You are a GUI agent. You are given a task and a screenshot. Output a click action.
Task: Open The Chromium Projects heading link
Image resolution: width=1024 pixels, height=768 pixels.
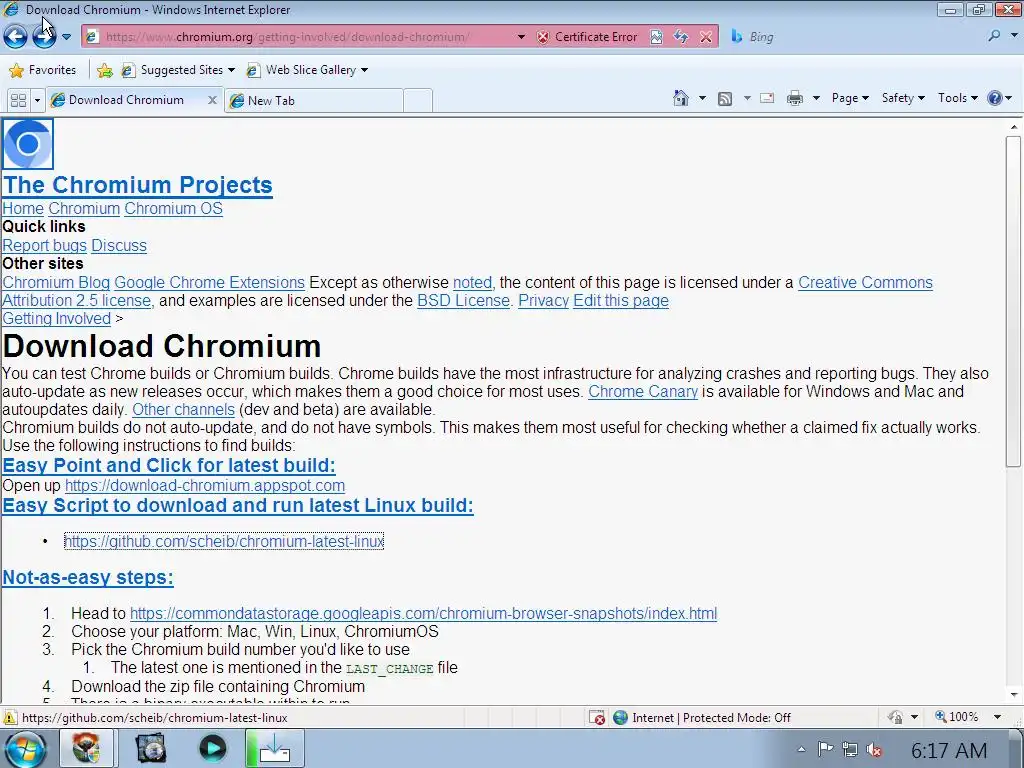(x=137, y=185)
